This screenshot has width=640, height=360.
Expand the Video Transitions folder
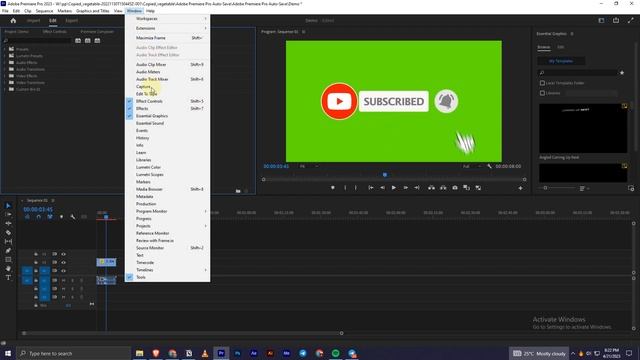(x=5, y=82)
